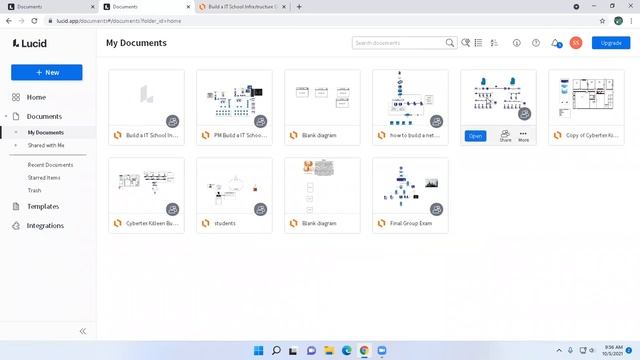This screenshot has height=360, width=640.
Task: Open the Build a IT School In... document thumbnail
Action: [x=147, y=98]
